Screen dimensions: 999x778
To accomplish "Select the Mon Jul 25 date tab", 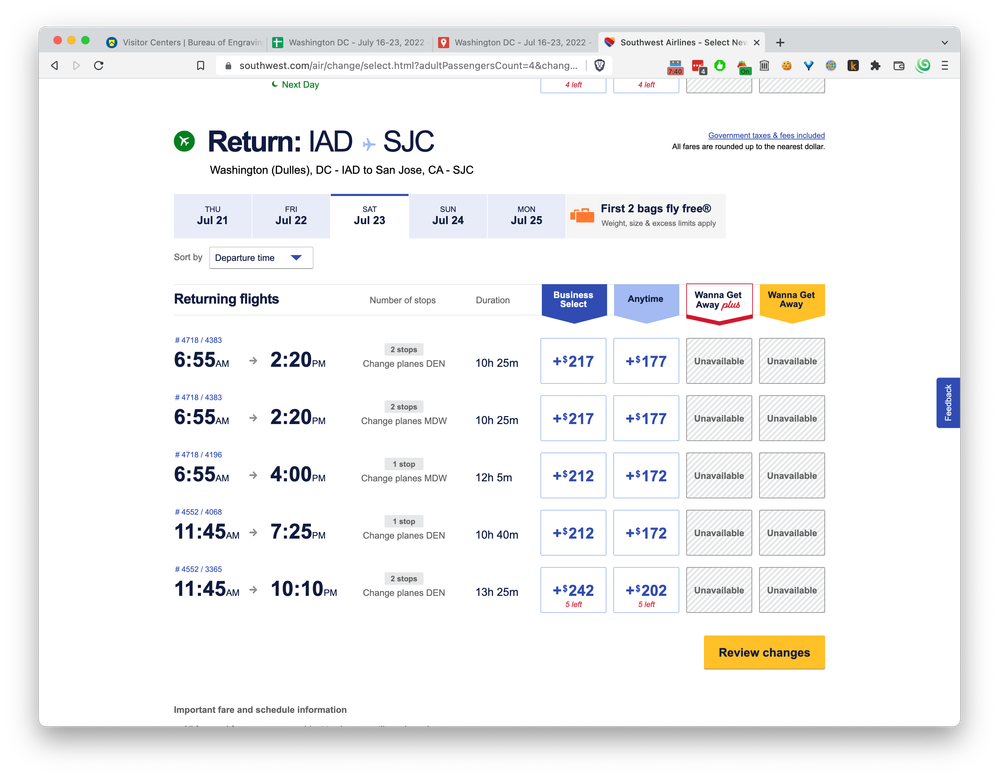I will 526,216.
